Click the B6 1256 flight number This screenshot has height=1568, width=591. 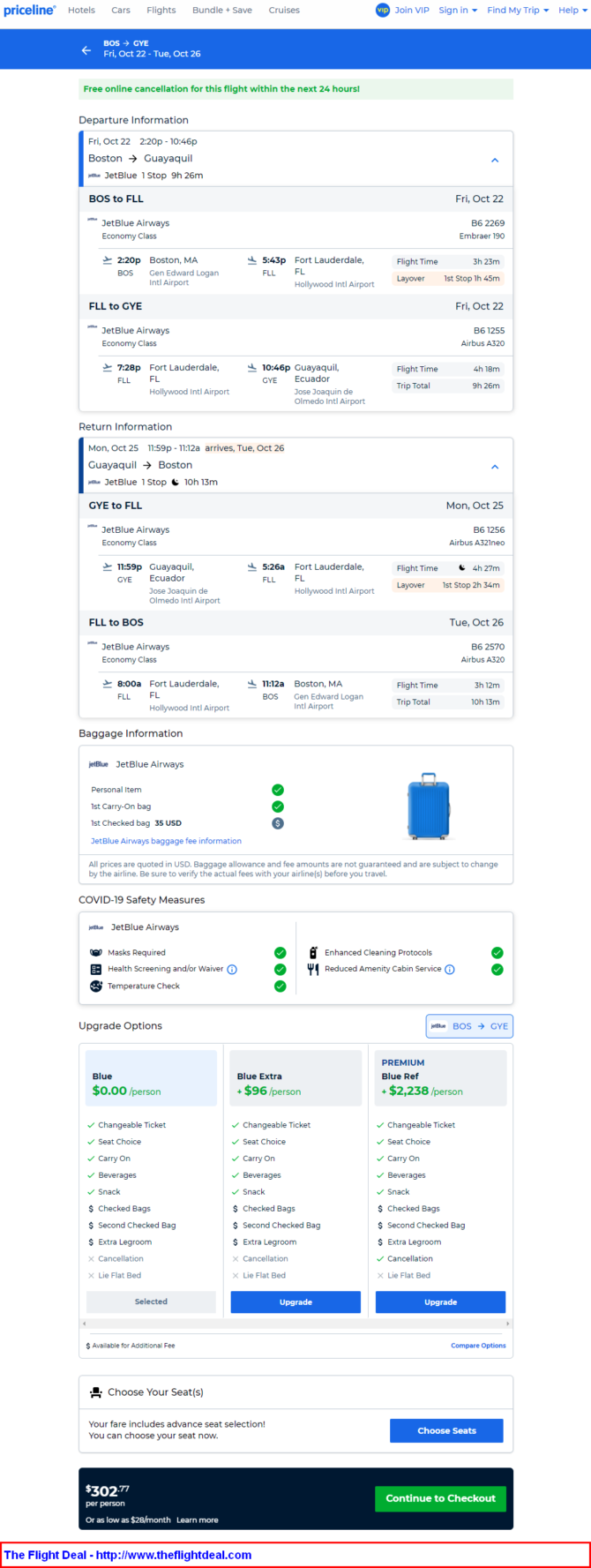click(x=489, y=530)
